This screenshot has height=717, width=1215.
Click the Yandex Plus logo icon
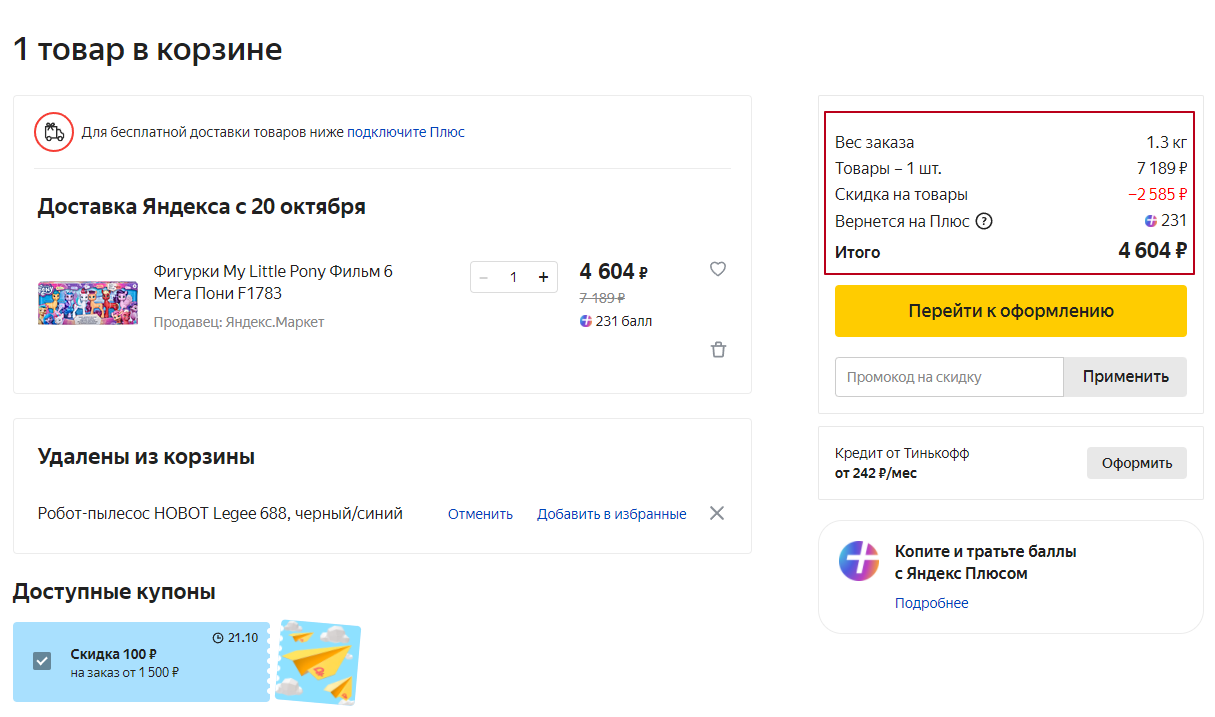tap(859, 561)
